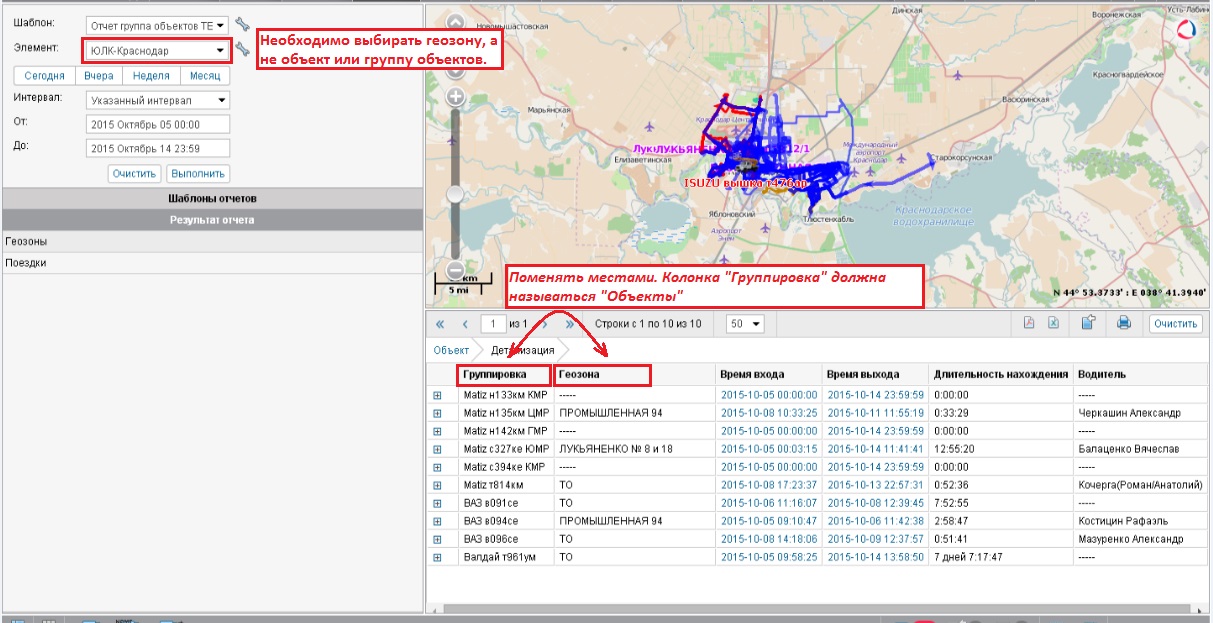Click the Выполнить button
This screenshot has width=1213, height=623.
198,174
